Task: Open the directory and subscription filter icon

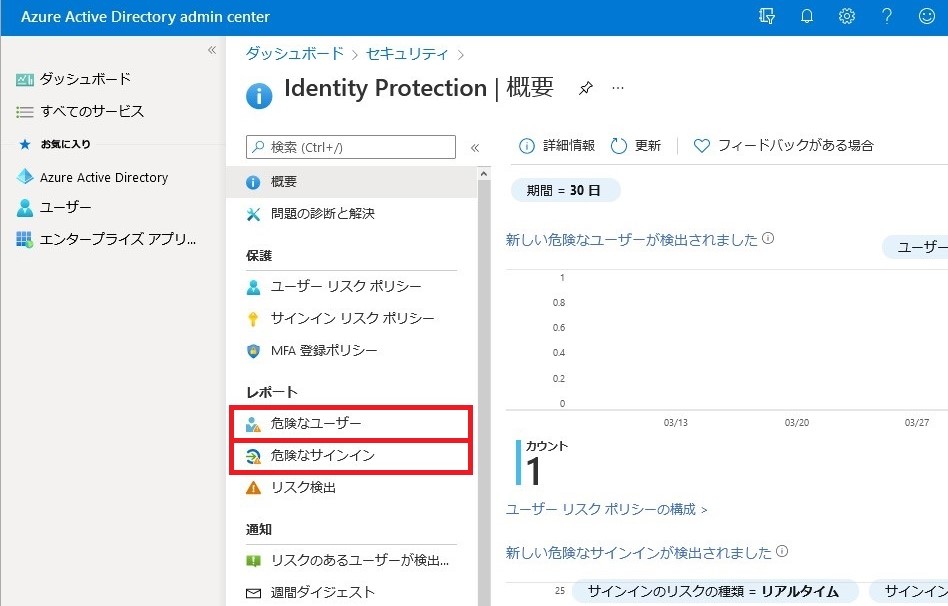Action: click(767, 16)
